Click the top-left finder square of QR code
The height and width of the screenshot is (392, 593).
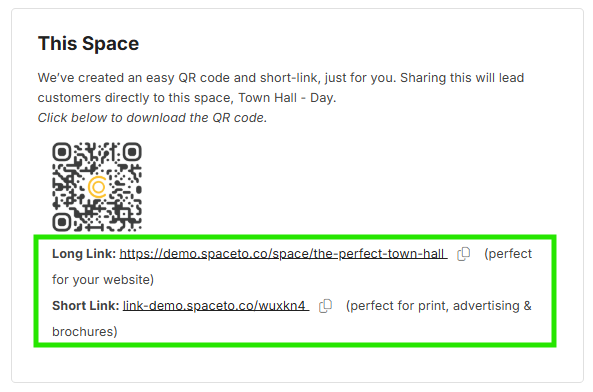pos(62,152)
